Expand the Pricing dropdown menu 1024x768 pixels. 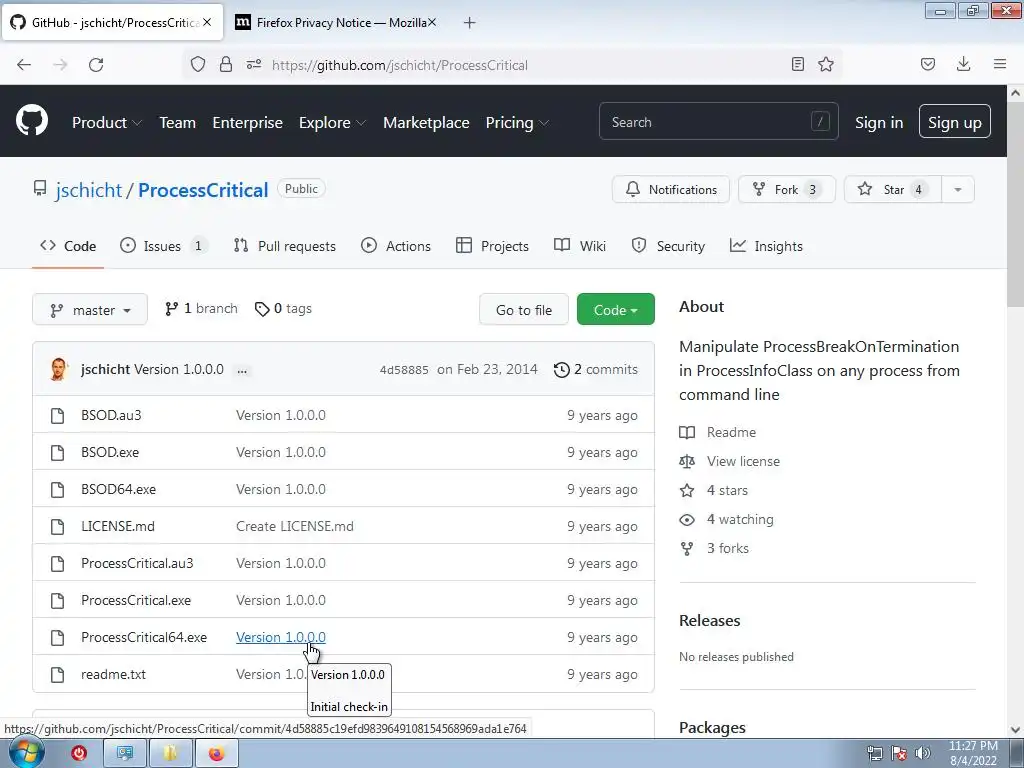pyautogui.click(x=517, y=123)
